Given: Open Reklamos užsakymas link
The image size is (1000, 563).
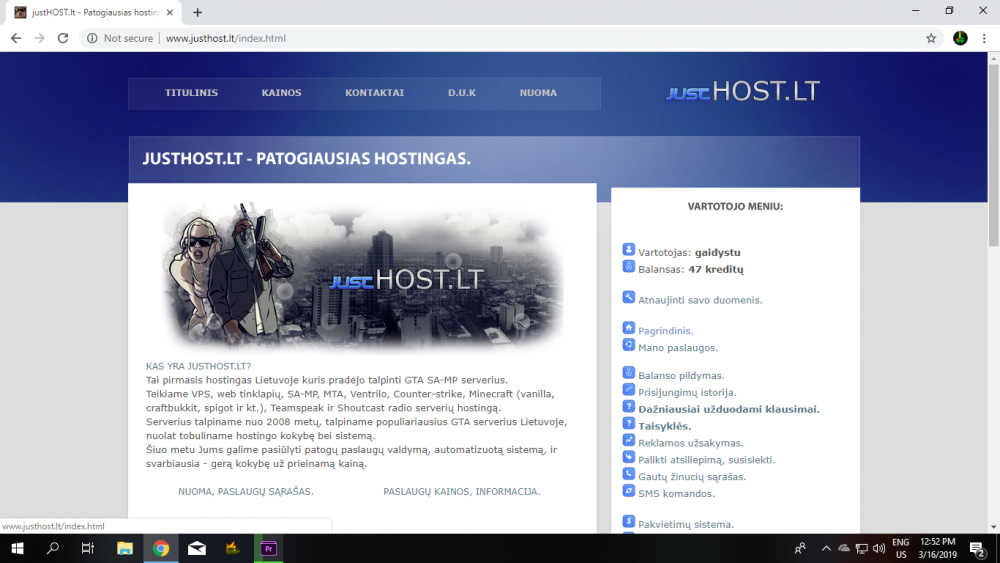Looking at the screenshot, I should (691, 443).
